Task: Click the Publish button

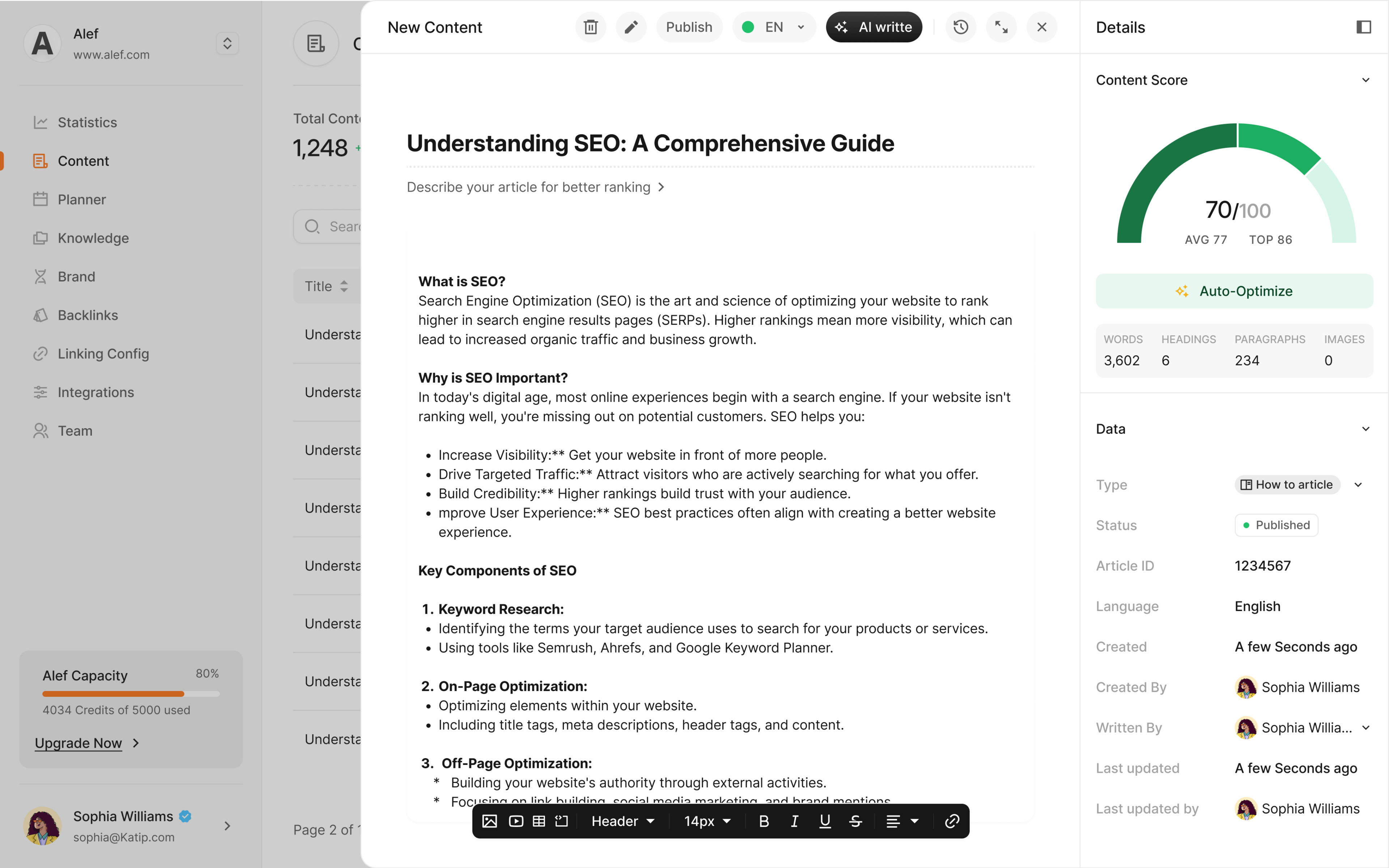Action: point(689,27)
